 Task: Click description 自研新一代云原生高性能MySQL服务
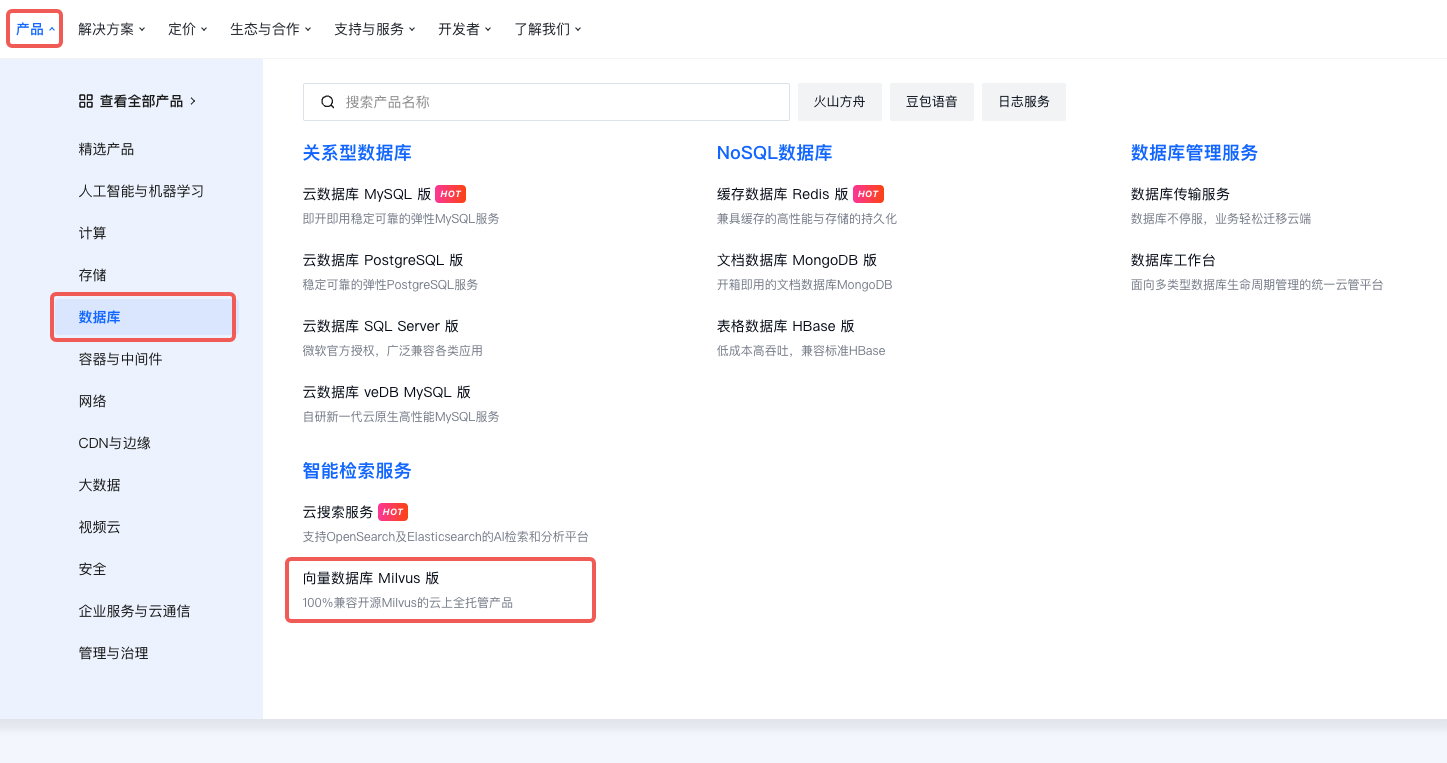click(x=401, y=417)
